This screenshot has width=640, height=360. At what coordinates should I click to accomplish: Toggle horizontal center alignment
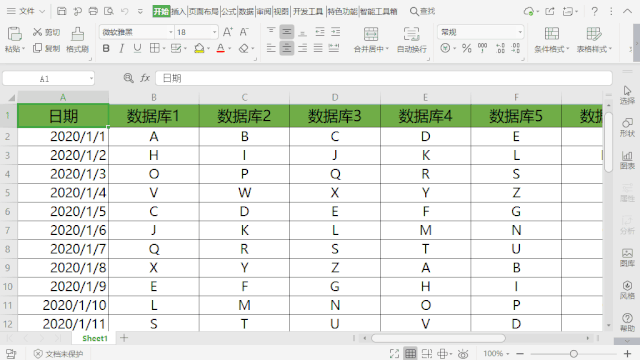[287, 49]
